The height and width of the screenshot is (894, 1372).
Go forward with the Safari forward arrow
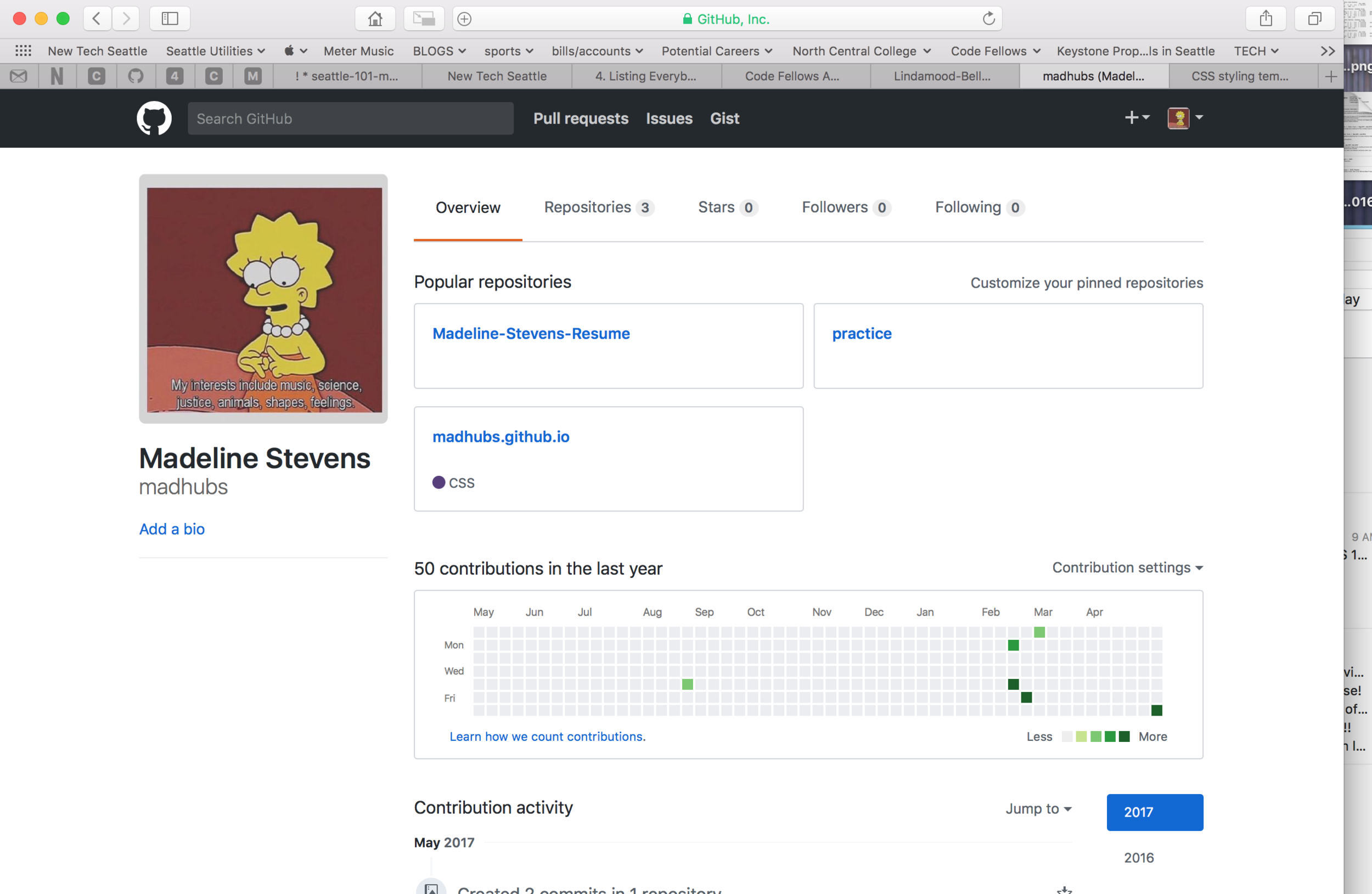pos(126,19)
